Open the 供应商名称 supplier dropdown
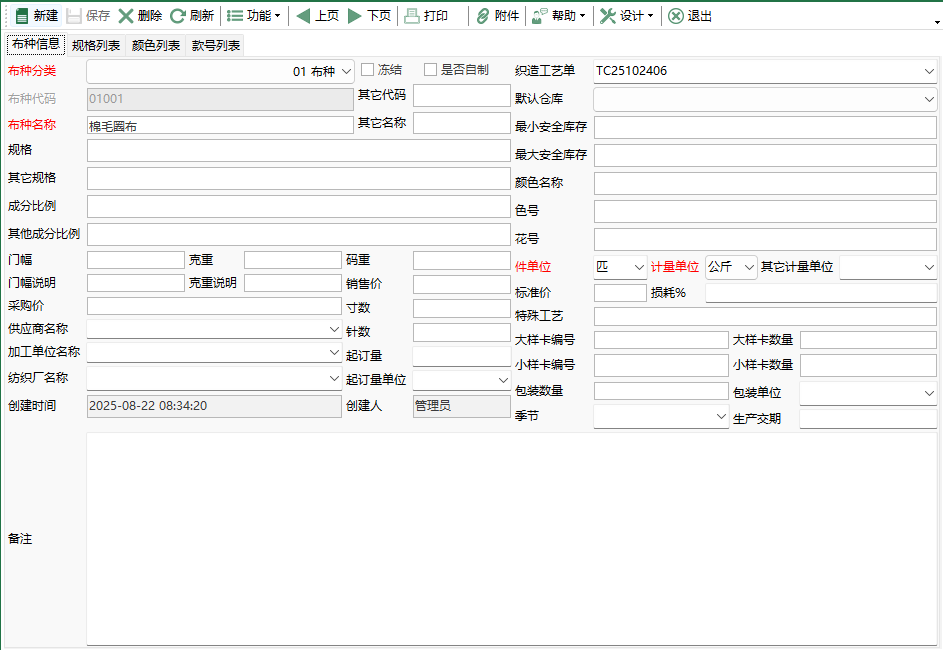 pyautogui.click(x=334, y=329)
